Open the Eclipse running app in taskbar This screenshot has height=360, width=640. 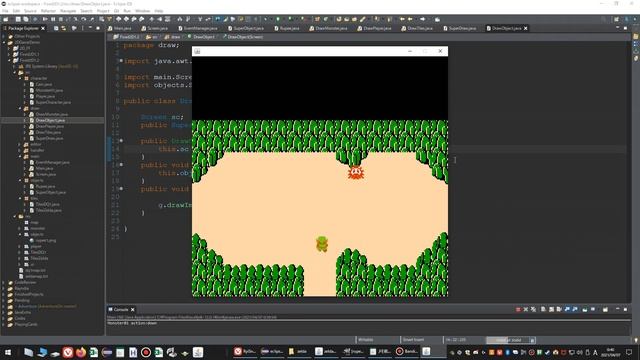tap(272, 351)
